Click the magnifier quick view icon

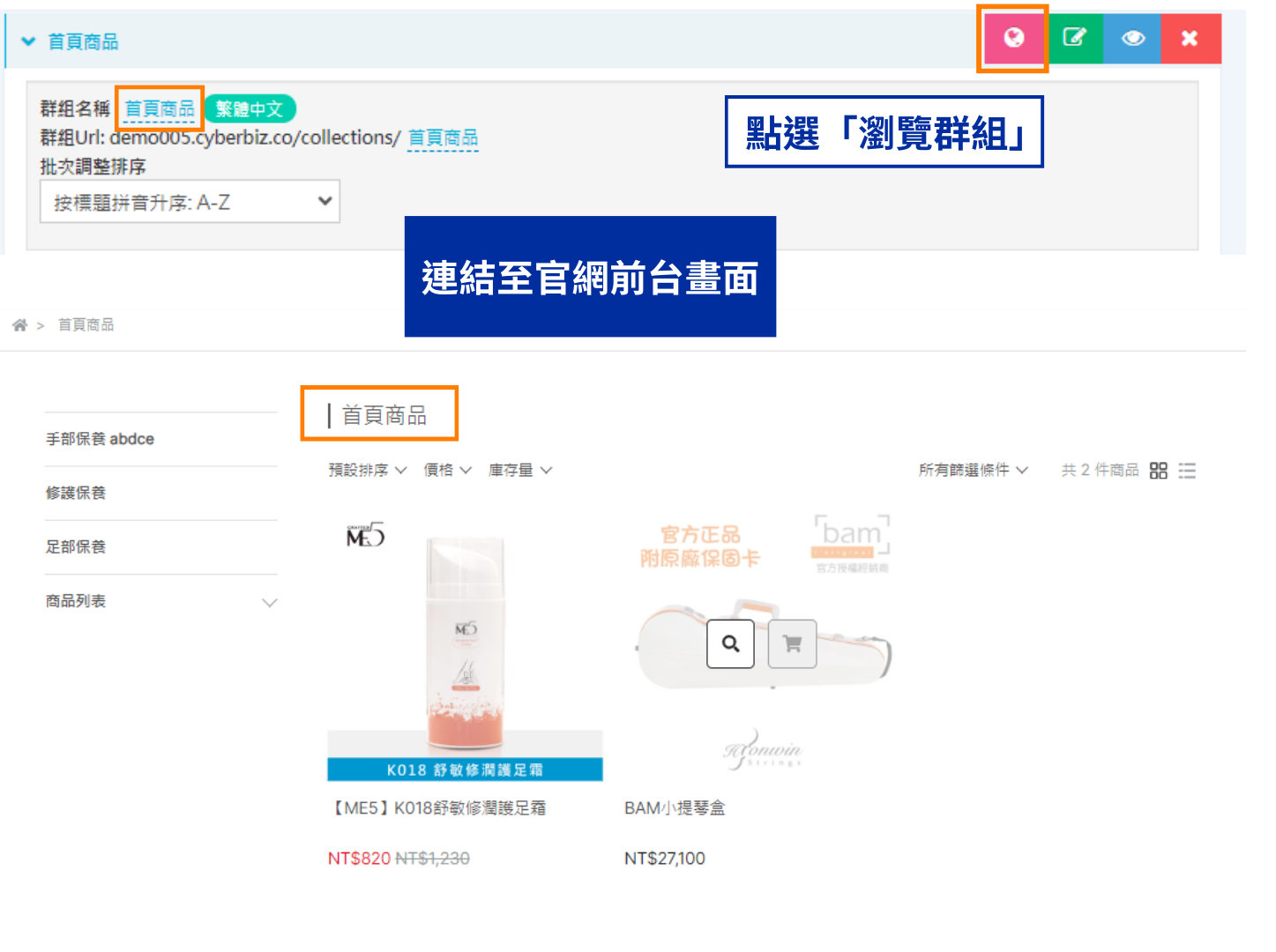tap(730, 643)
